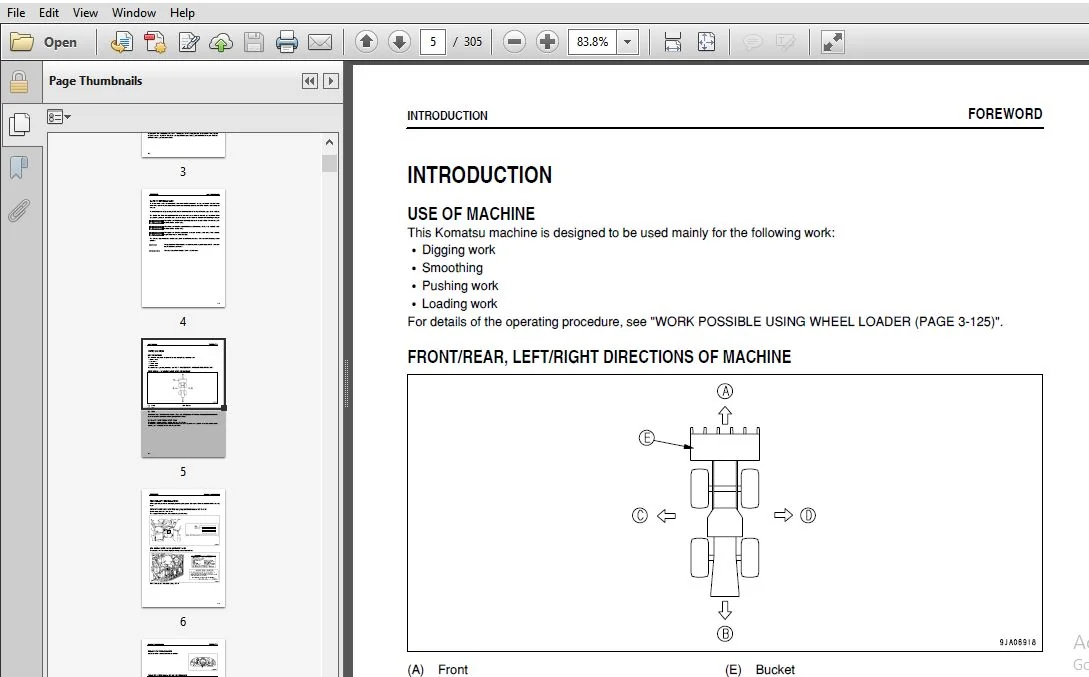Select the page 3 thumbnail
The height and width of the screenshot is (677, 1089).
pos(183,146)
